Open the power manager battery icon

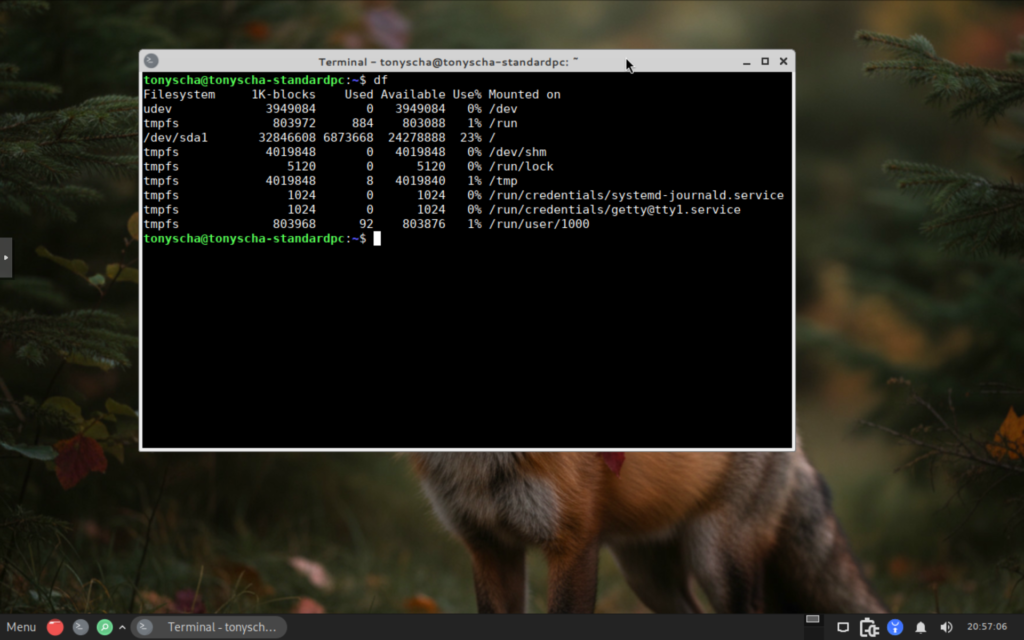(x=869, y=627)
